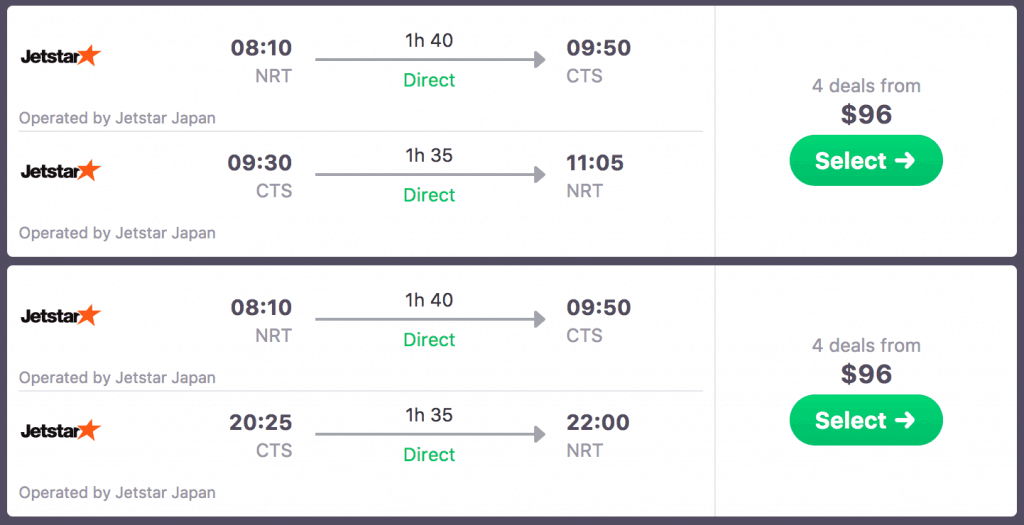The image size is (1024, 525).
Task: Click "4 deals from" text in top card
Action: [x=866, y=86]
